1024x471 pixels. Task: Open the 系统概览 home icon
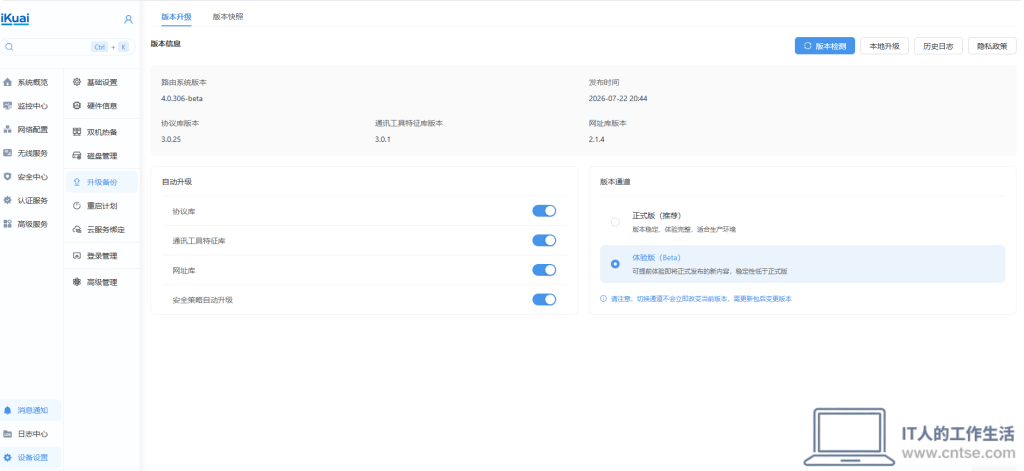pos(8,82)
